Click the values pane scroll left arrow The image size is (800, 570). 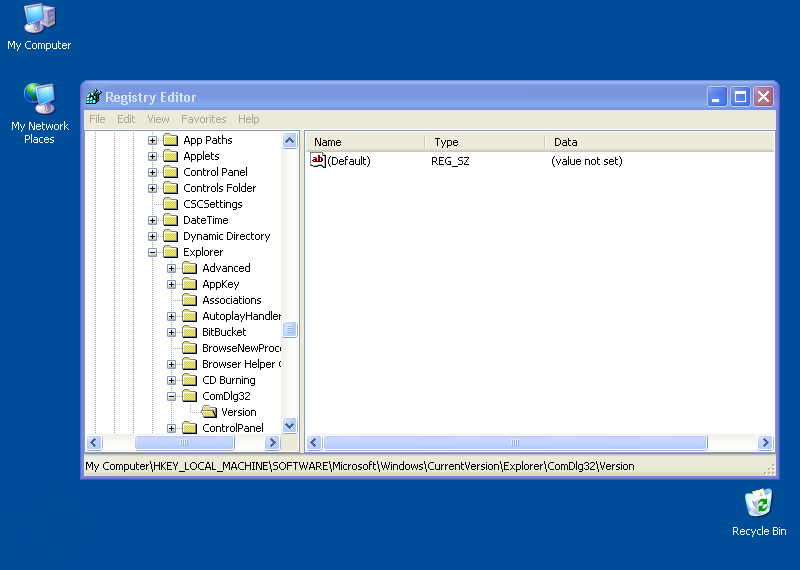click(314, 442)
